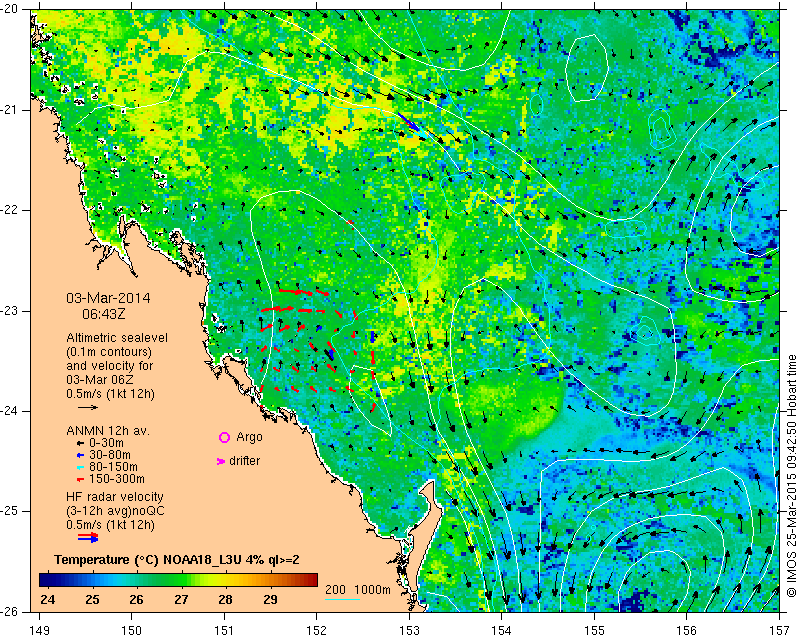The image size is (800, 640).
Task: Click the longitude axis label "152"
Action: (x=317, y=631)
